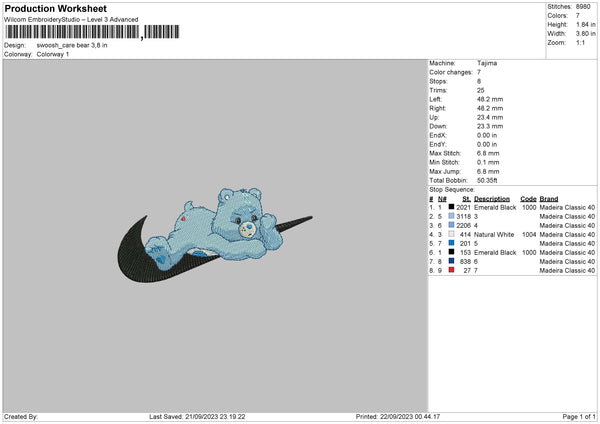Click the 'Page 1 of 1' indicator
This screenshot has width=600, height=424.
pyautogui.click(x=579, y=417)
